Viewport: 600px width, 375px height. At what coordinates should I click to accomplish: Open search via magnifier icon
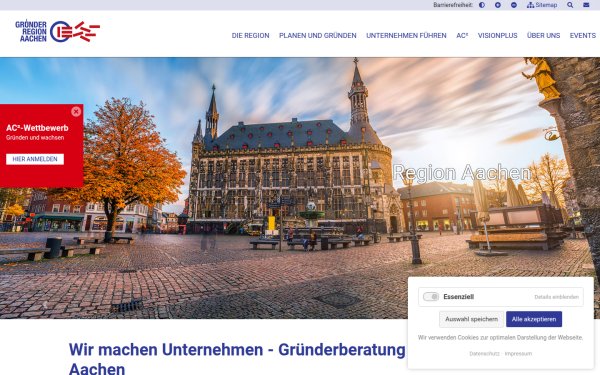[570, 5]
